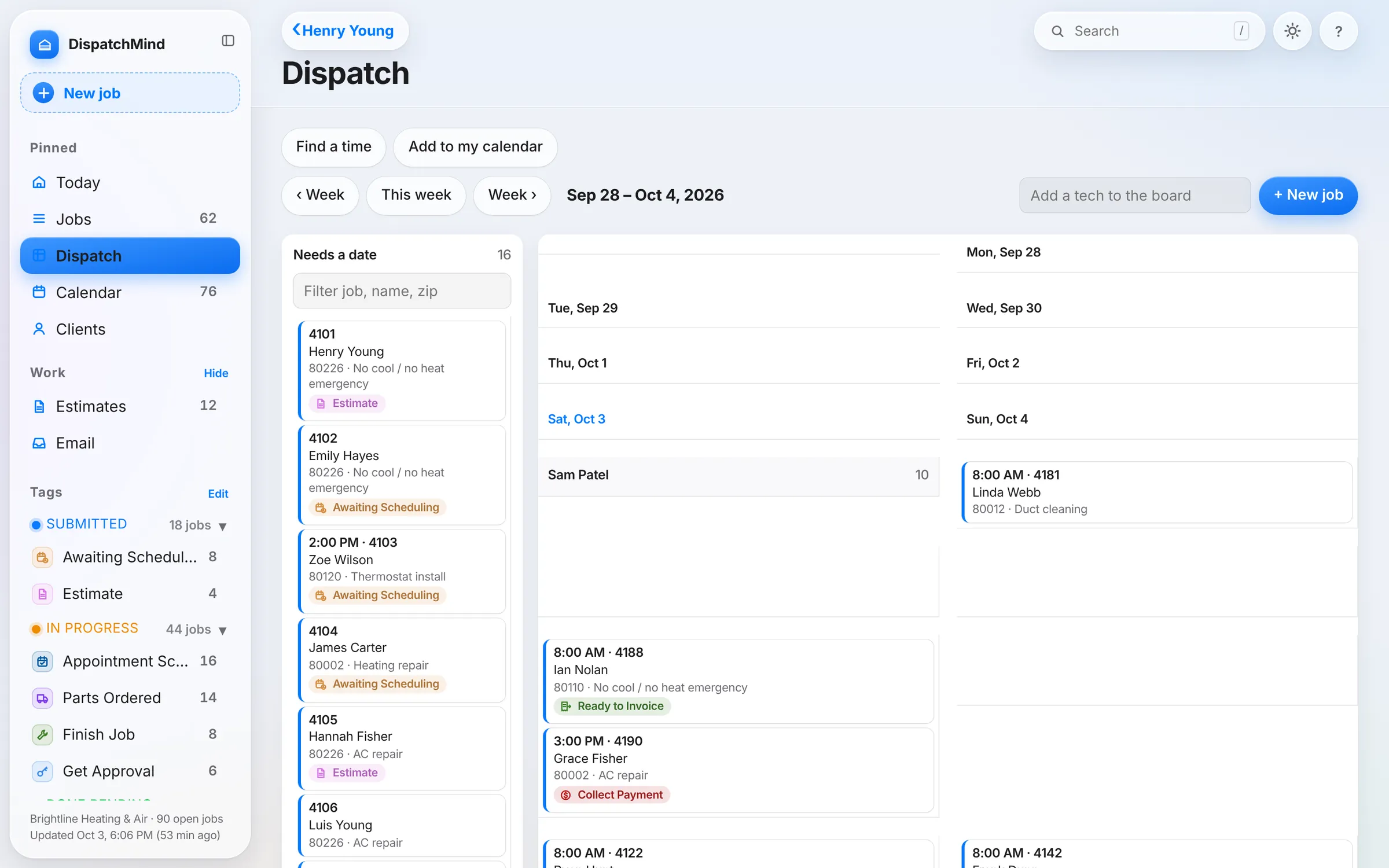
Task: Click the Awaiting Scheduling tag icon
Action: (42, 557)
